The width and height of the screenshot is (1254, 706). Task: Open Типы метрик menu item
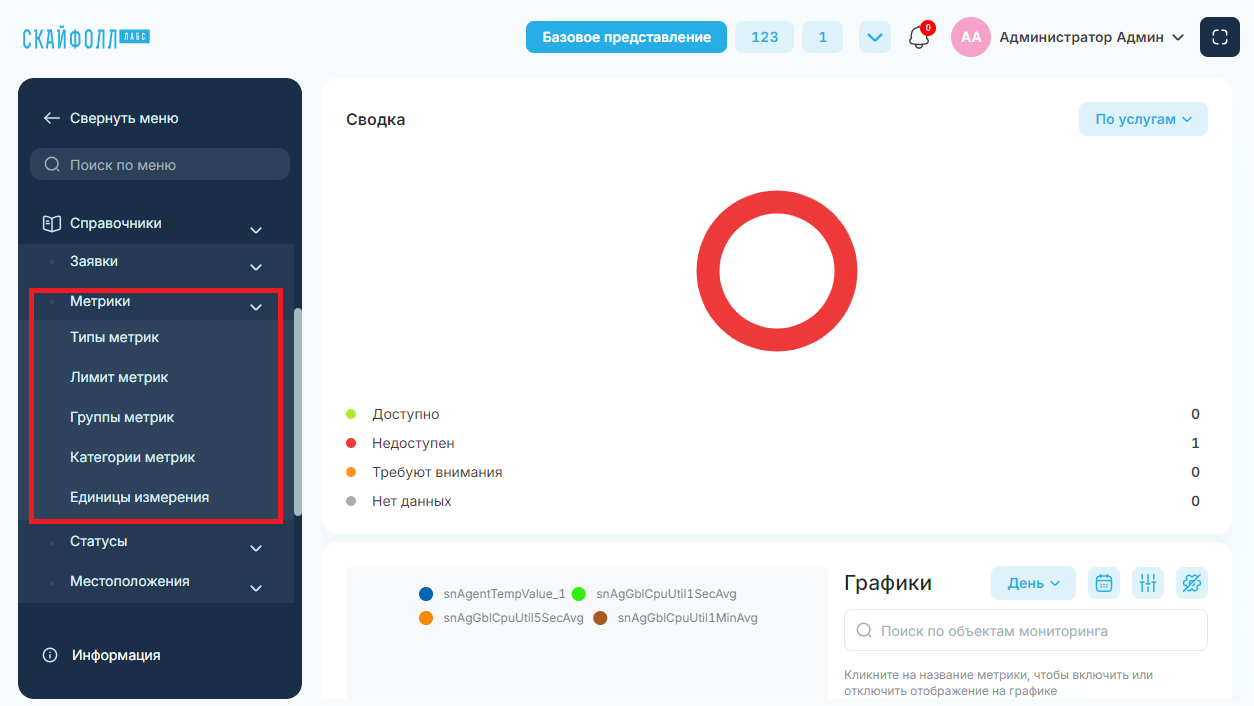click(x=114, y=337)
